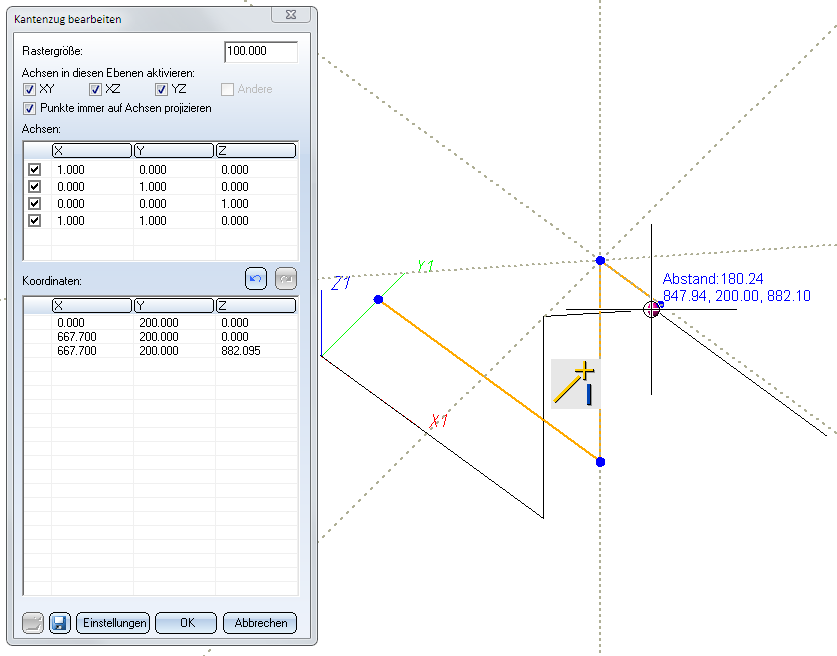The image size is (837, 656).
Task: Click the greyed redo button beside Koordinaten
Action: [285, 279]
